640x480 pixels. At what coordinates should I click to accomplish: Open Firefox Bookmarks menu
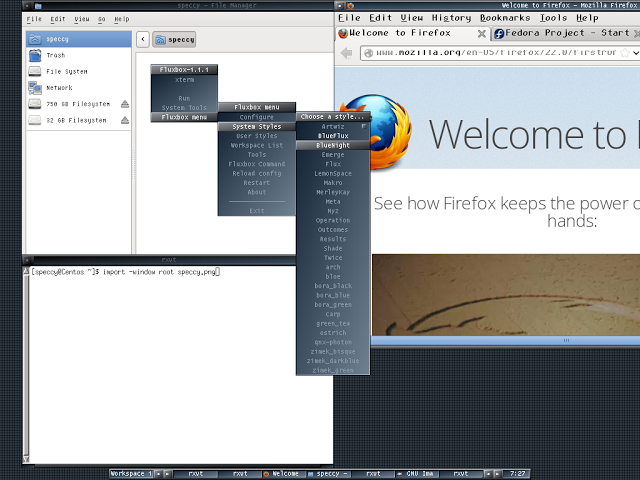pyautogui.click(x=505, y=18)
